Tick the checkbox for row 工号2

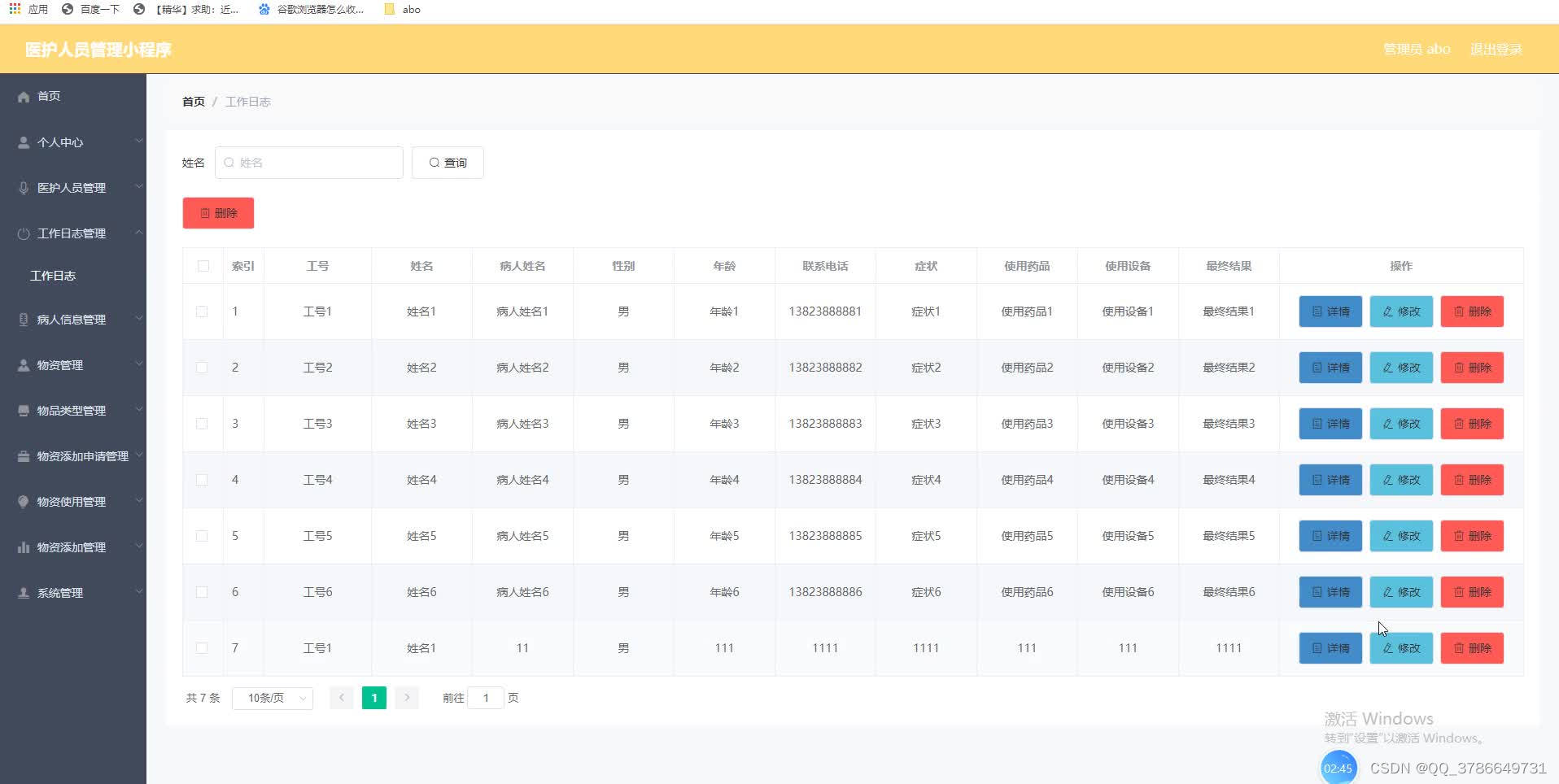202,368
